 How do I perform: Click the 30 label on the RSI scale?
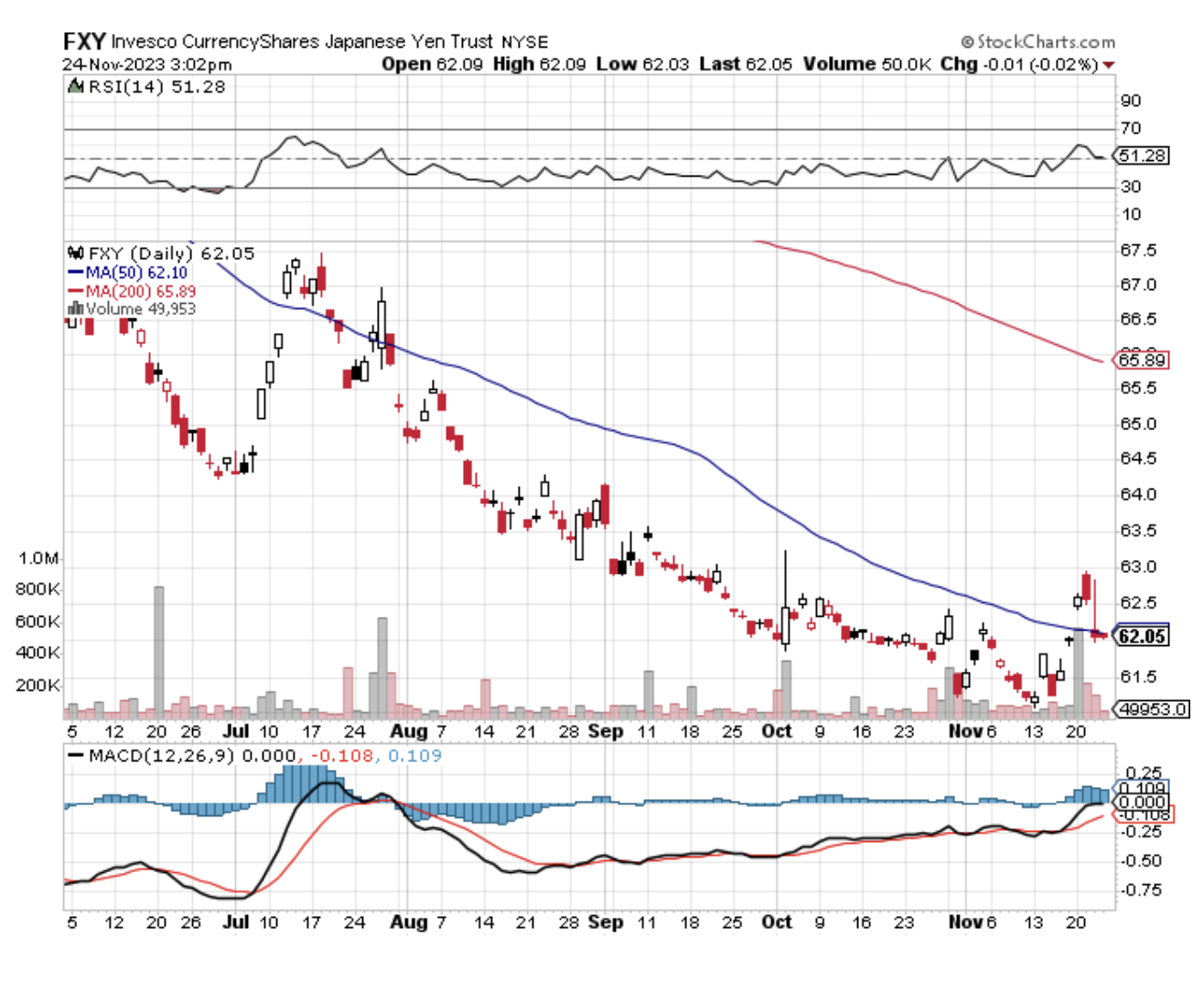coord(1131,187)
